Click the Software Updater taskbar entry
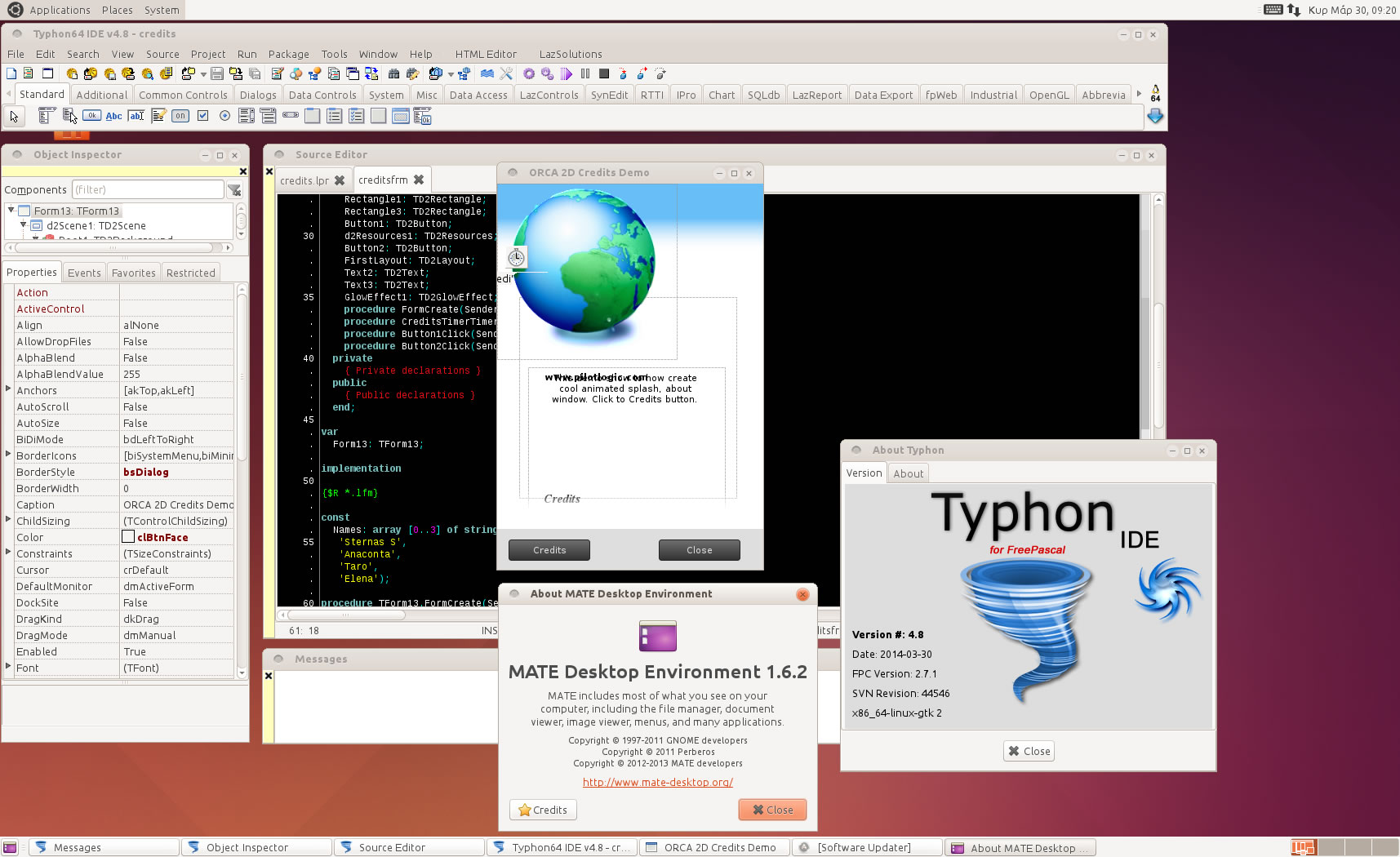The image size is (1400, 857). [867, 847]
